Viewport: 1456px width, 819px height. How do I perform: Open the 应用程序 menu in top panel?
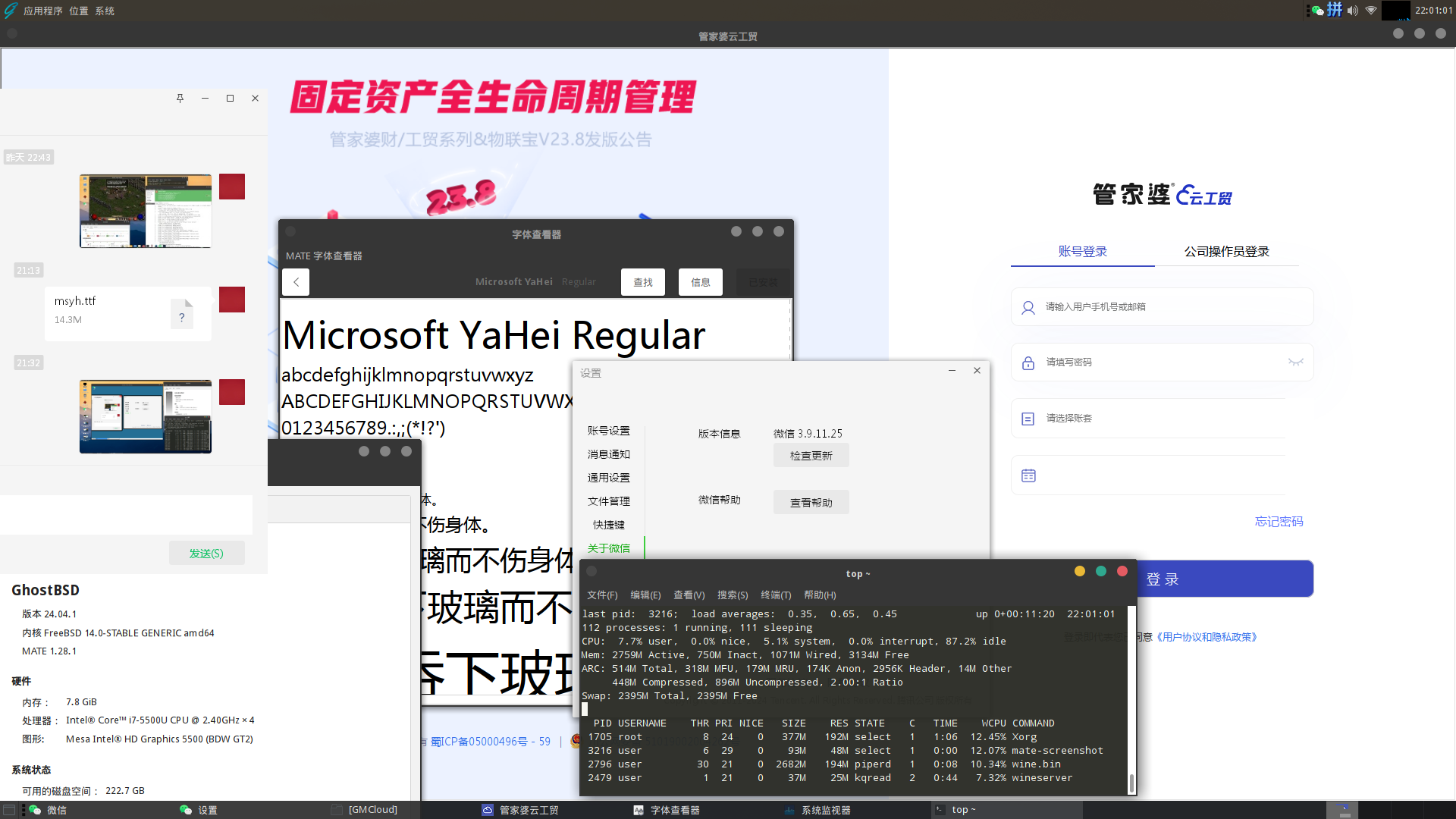pyautogui.click(x=43, y=11)
